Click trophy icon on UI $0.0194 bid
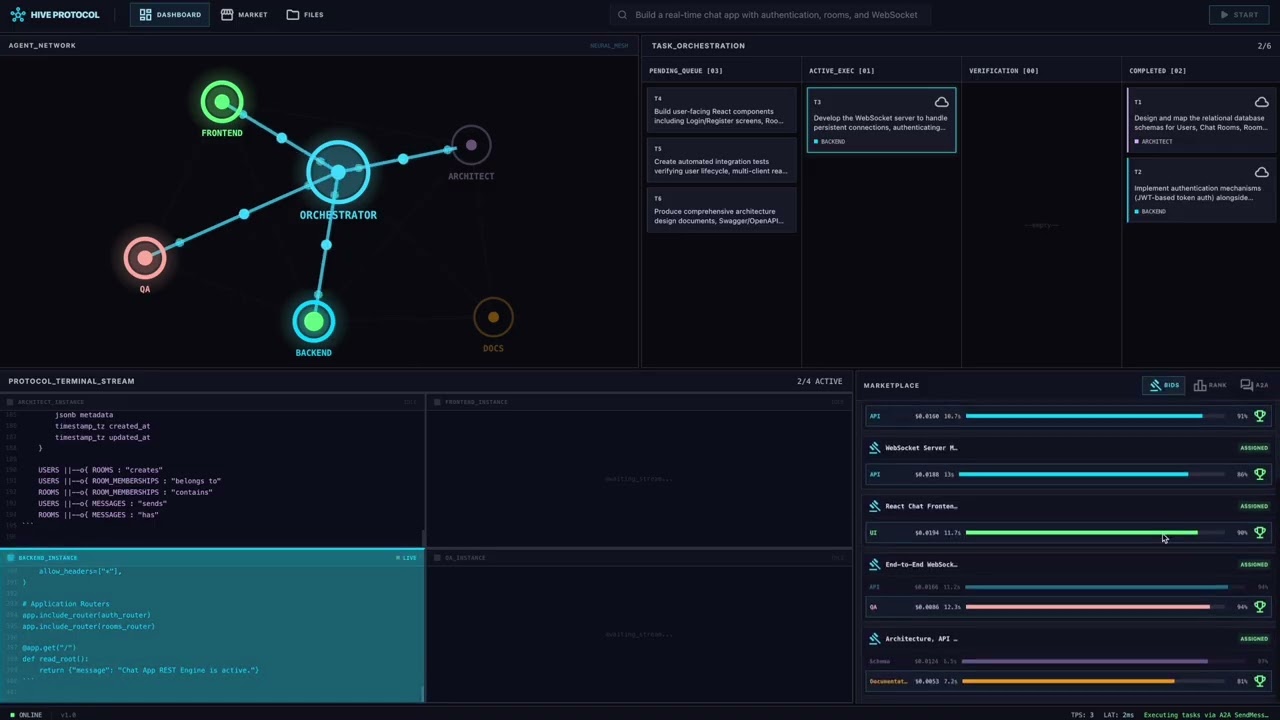Viewport: 1280px width, 720px height. point(1260,532)
